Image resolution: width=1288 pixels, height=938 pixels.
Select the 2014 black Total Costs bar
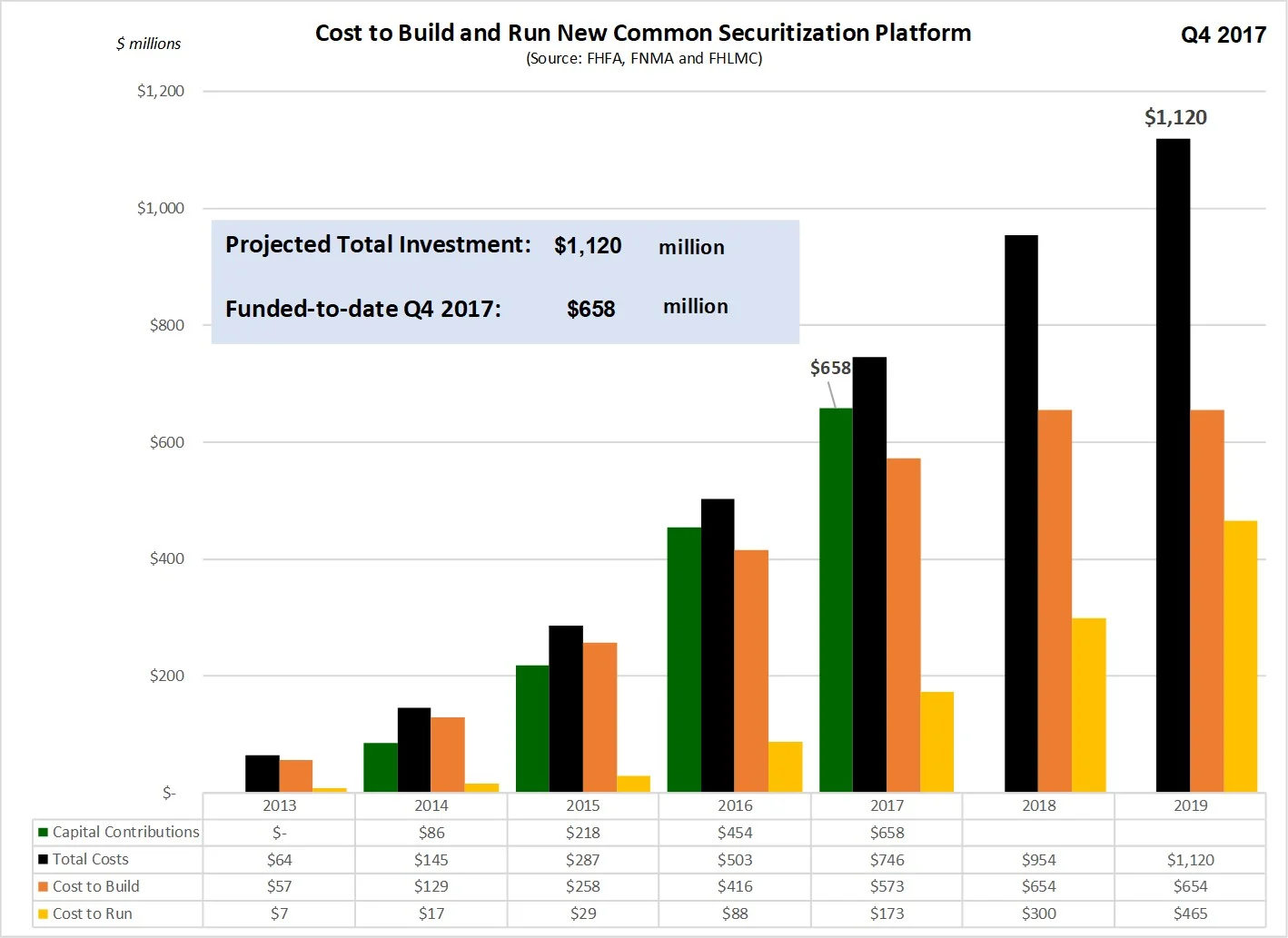coord(414,750)
